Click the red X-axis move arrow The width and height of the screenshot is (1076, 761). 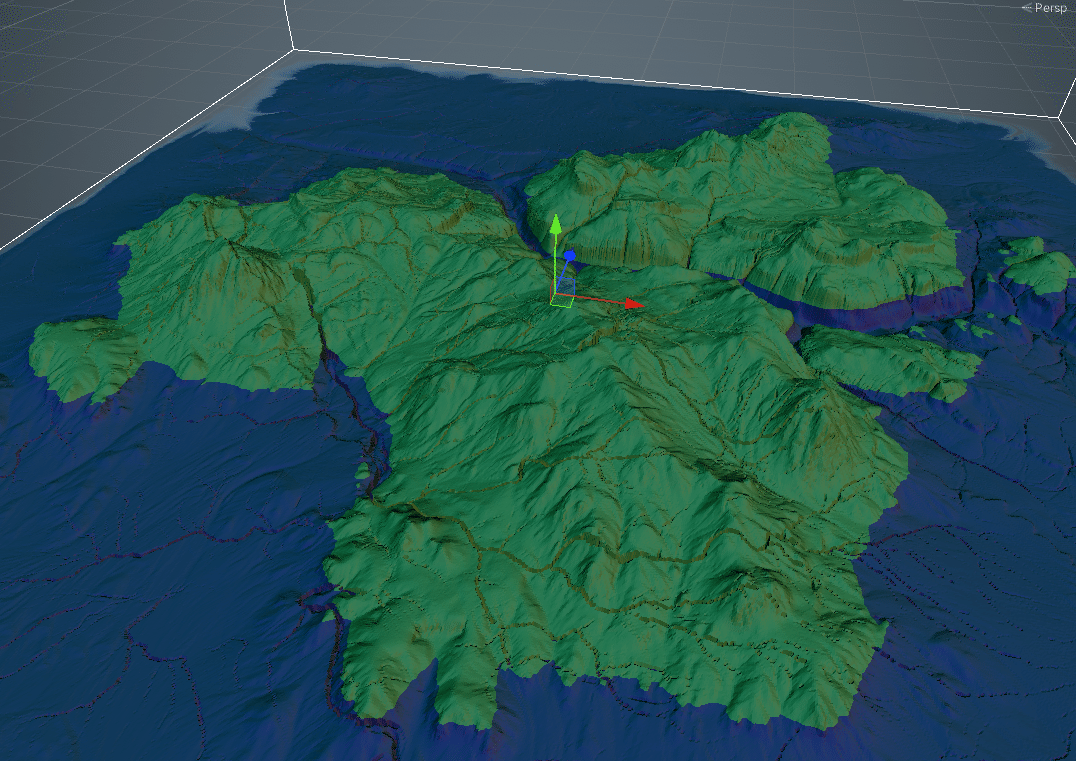634,303
